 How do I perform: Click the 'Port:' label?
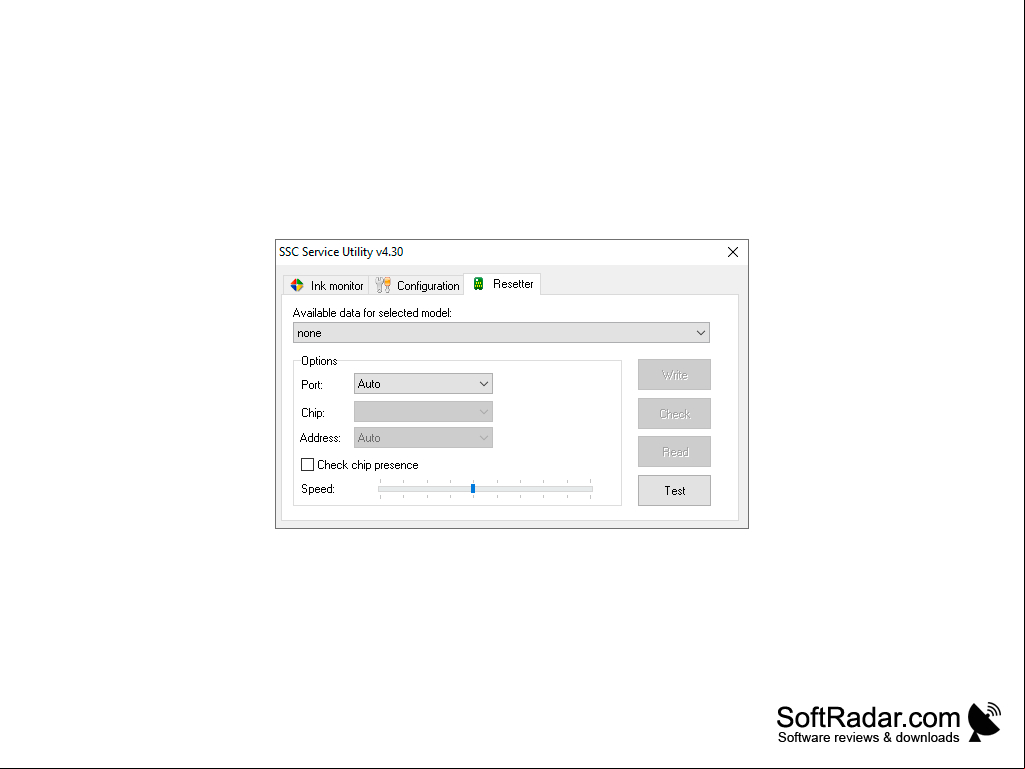(x=312, y=384)
